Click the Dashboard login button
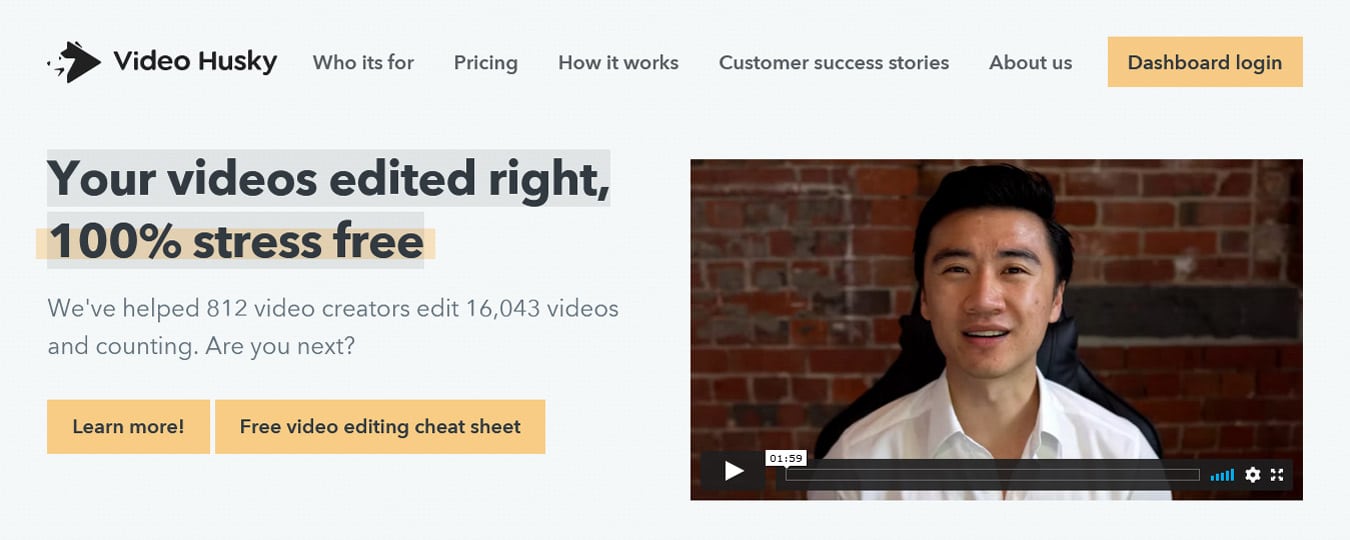 [x=1204, y=62]
